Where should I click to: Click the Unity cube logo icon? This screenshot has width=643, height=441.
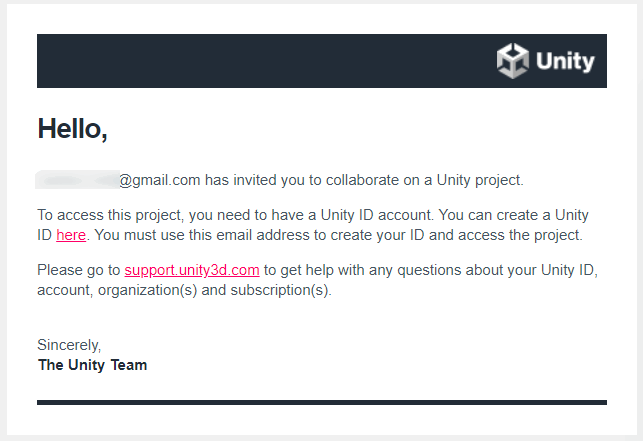512,61
